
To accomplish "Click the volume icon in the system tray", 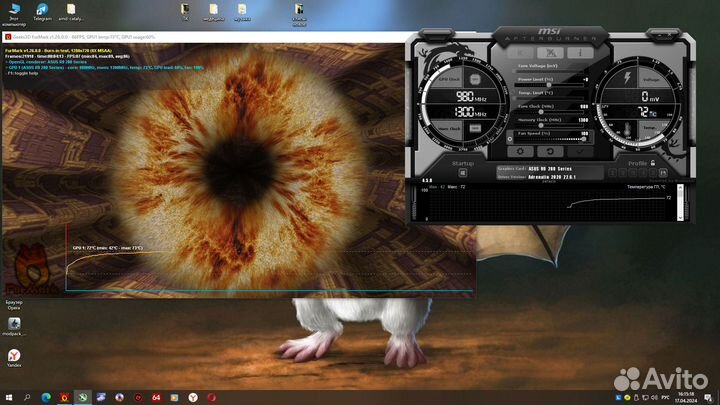I will (x=654, y=398).
